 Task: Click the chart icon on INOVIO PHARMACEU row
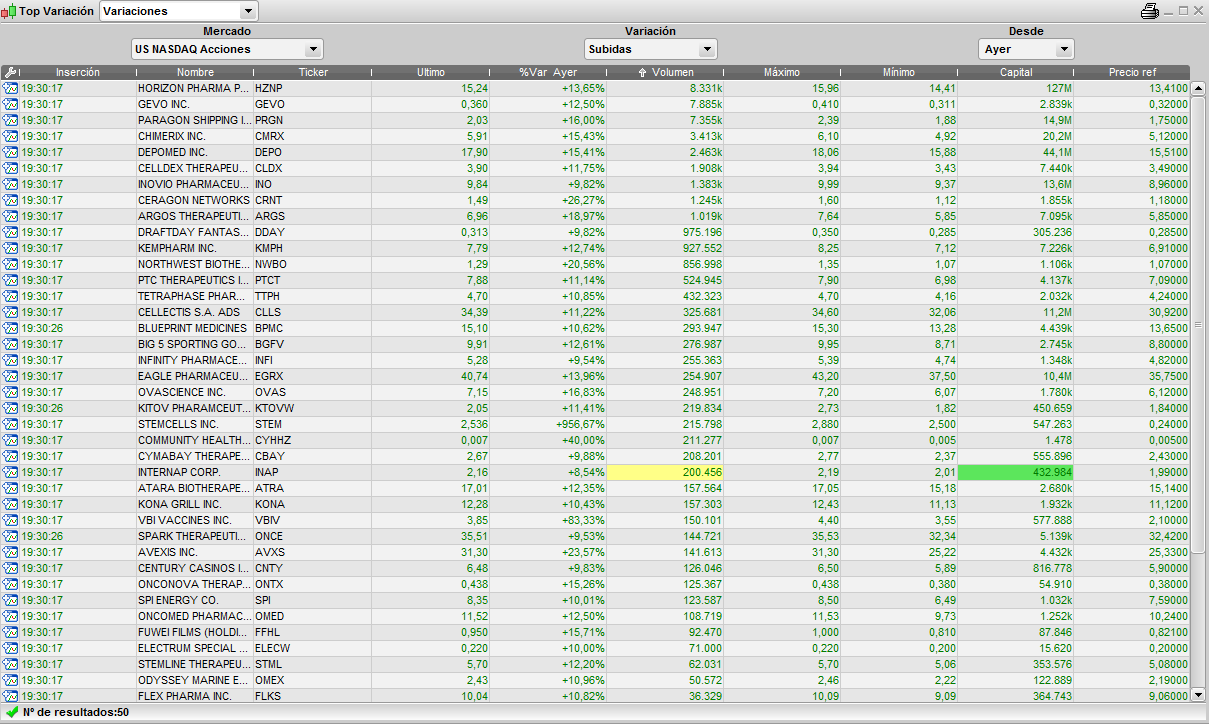pyautogui.click(x=10, y=184)
